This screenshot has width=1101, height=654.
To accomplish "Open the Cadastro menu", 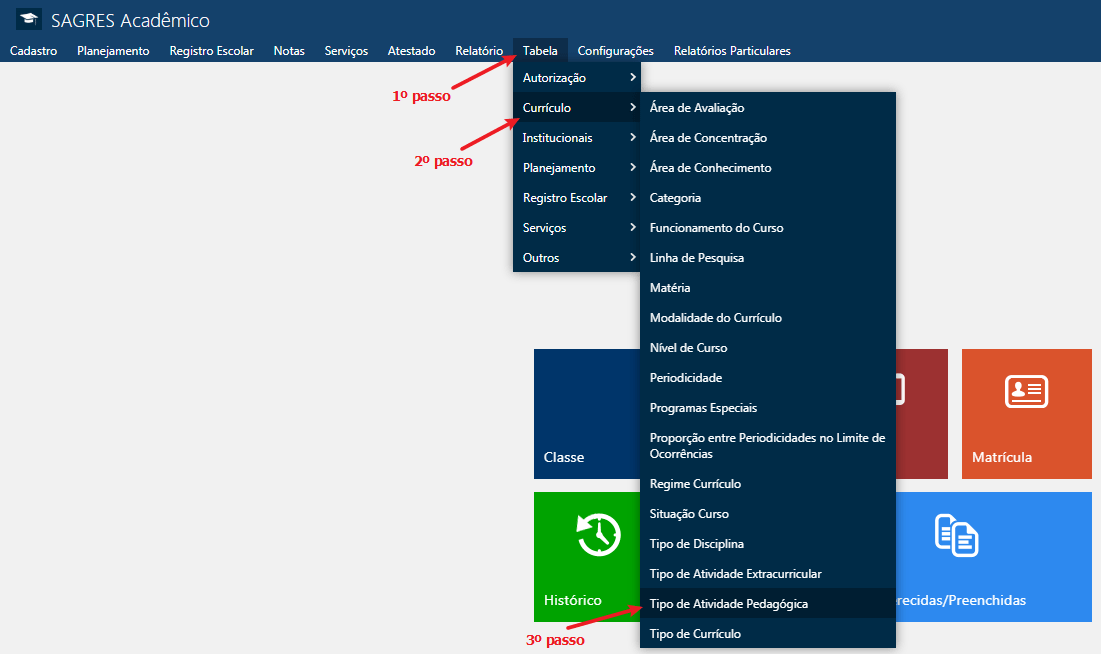I will click(33, 50).
